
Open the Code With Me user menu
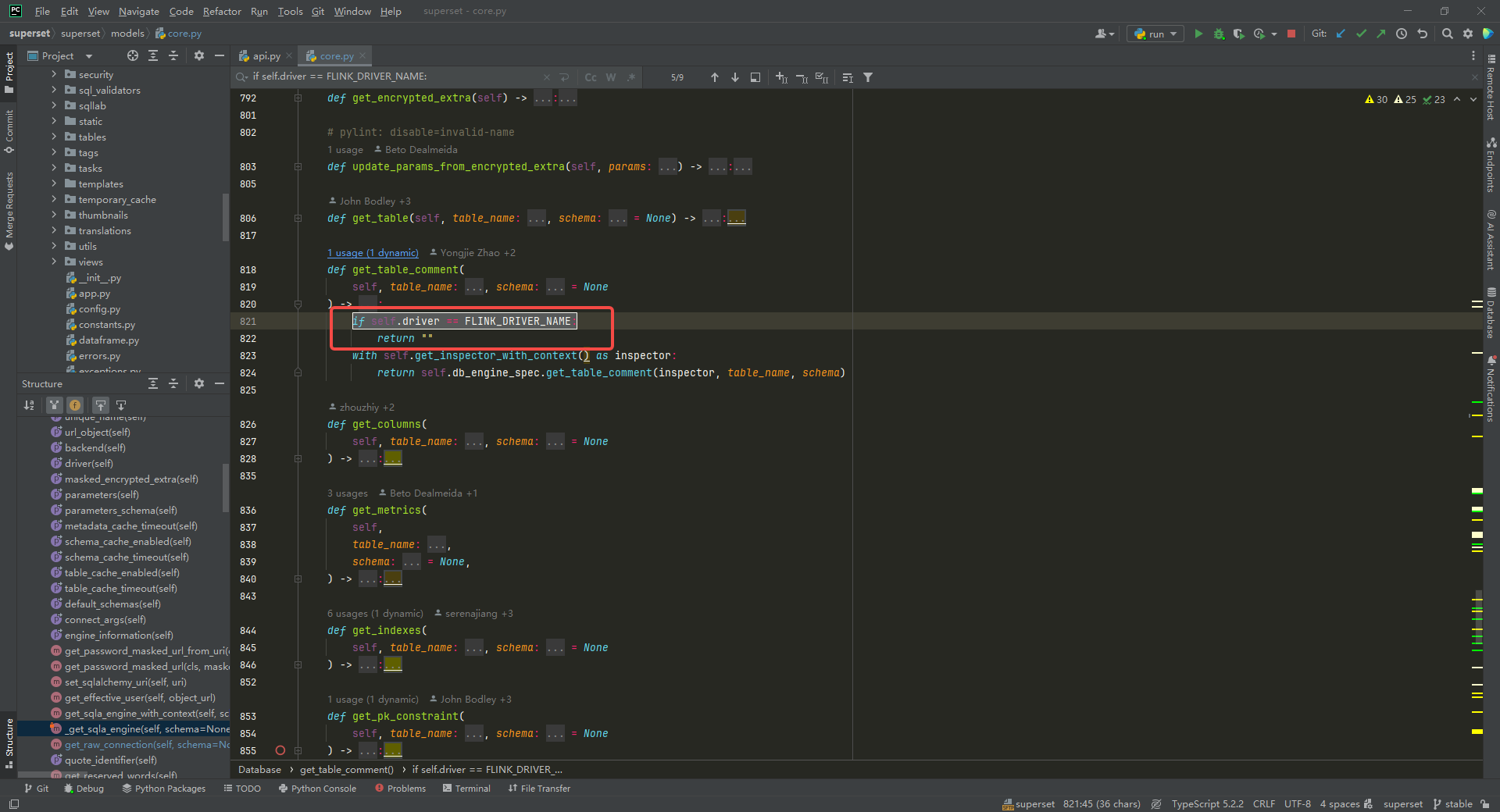[x=1104, y=34]
